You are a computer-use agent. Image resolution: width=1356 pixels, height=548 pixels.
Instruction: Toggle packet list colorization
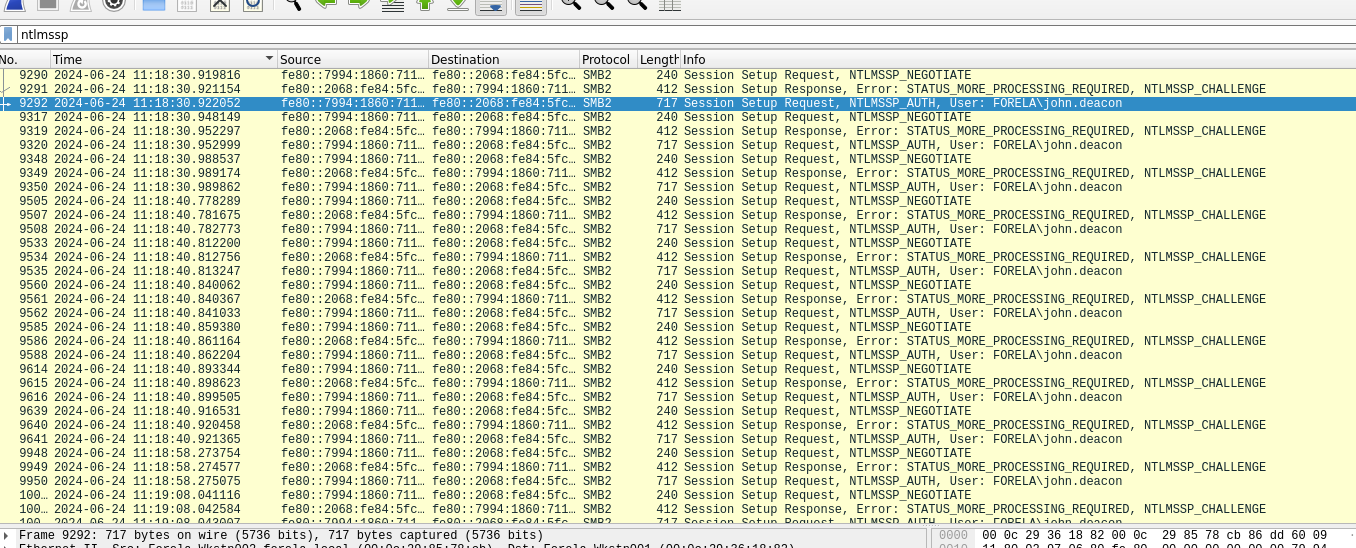coord(530,5)
